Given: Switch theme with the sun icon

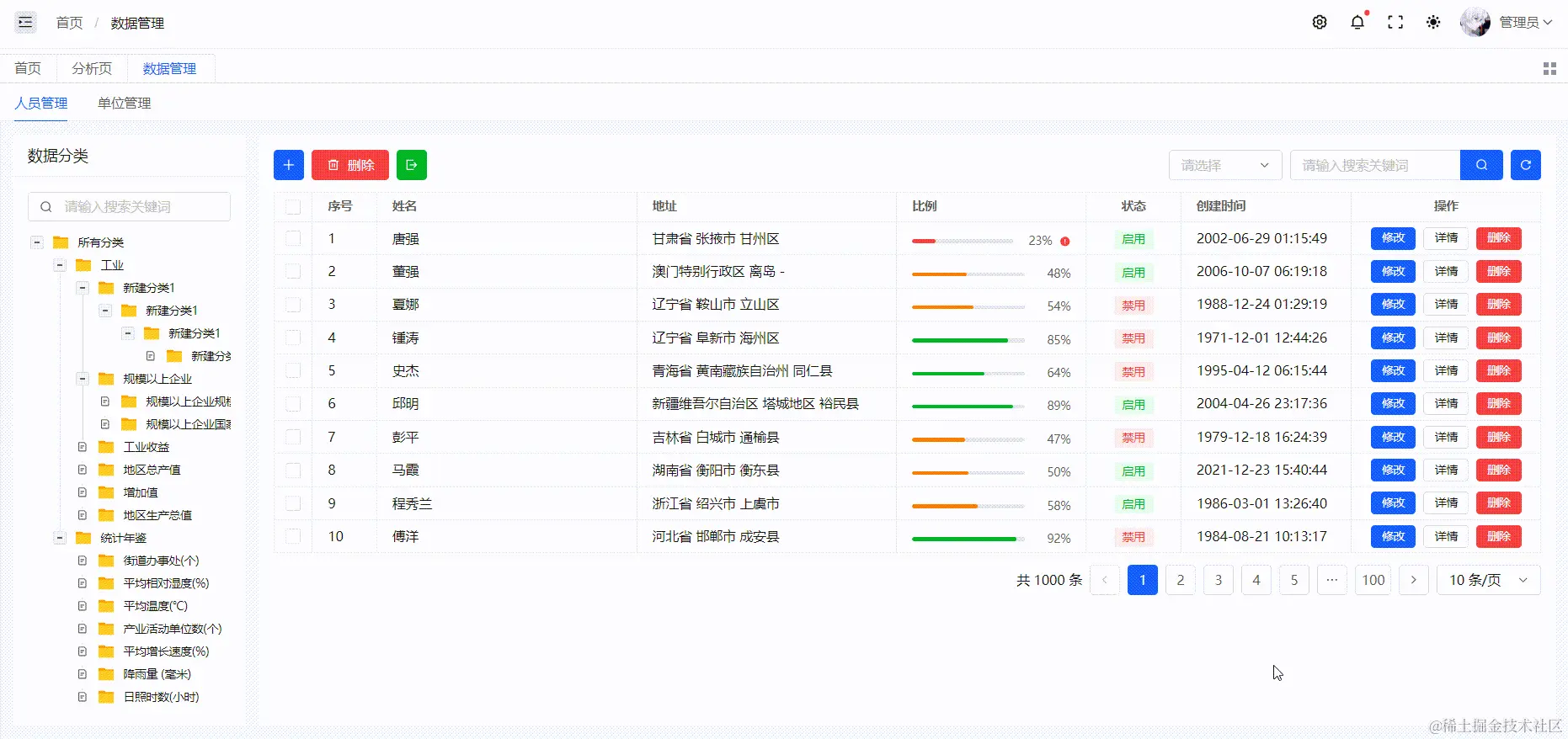Looking at the screenshot, I should tap(1433, 23).
